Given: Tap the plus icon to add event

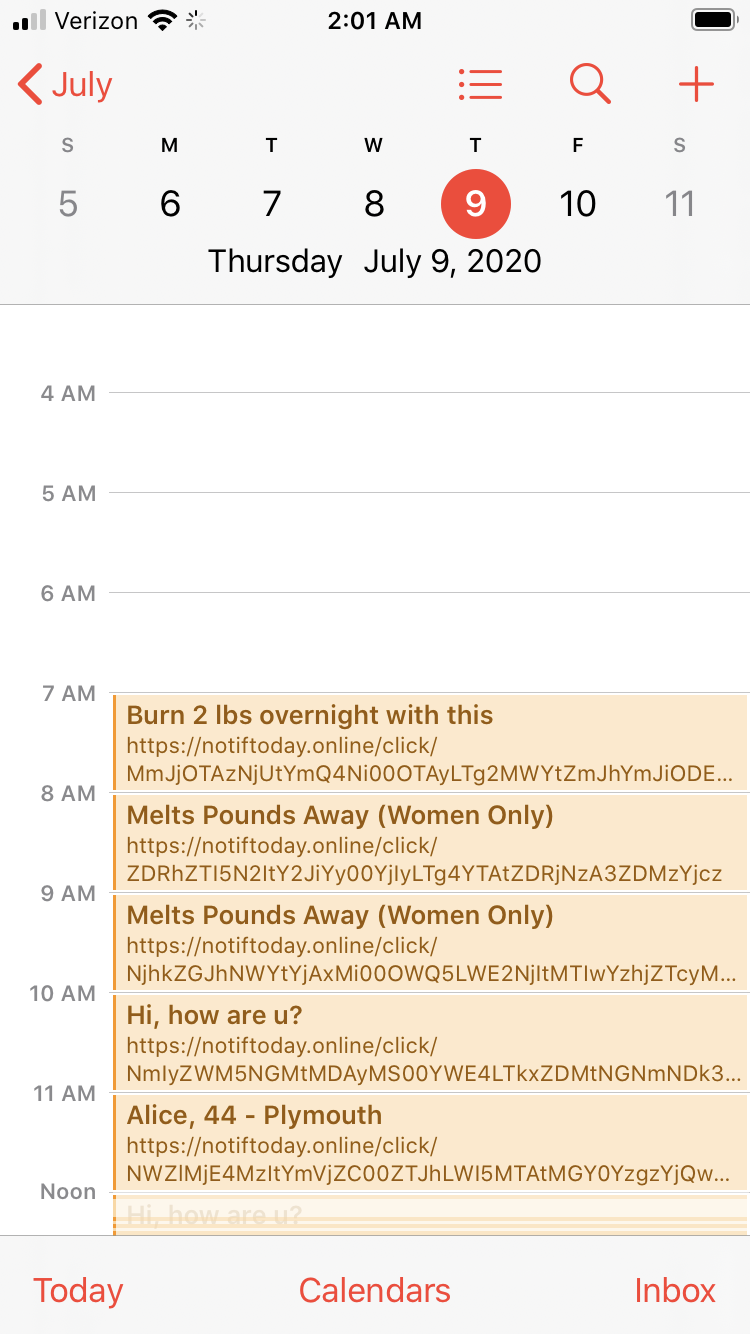Looking at the screenshot, I should (696, 85).
